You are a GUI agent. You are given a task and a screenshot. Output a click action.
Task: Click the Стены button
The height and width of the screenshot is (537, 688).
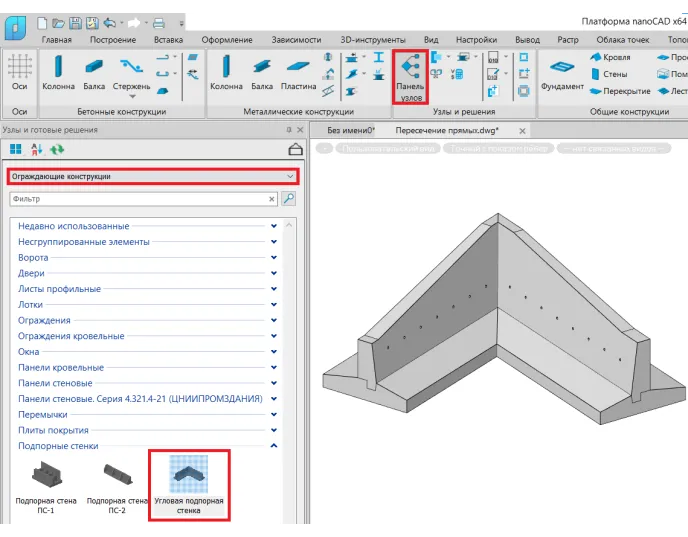tap(609, 74)
